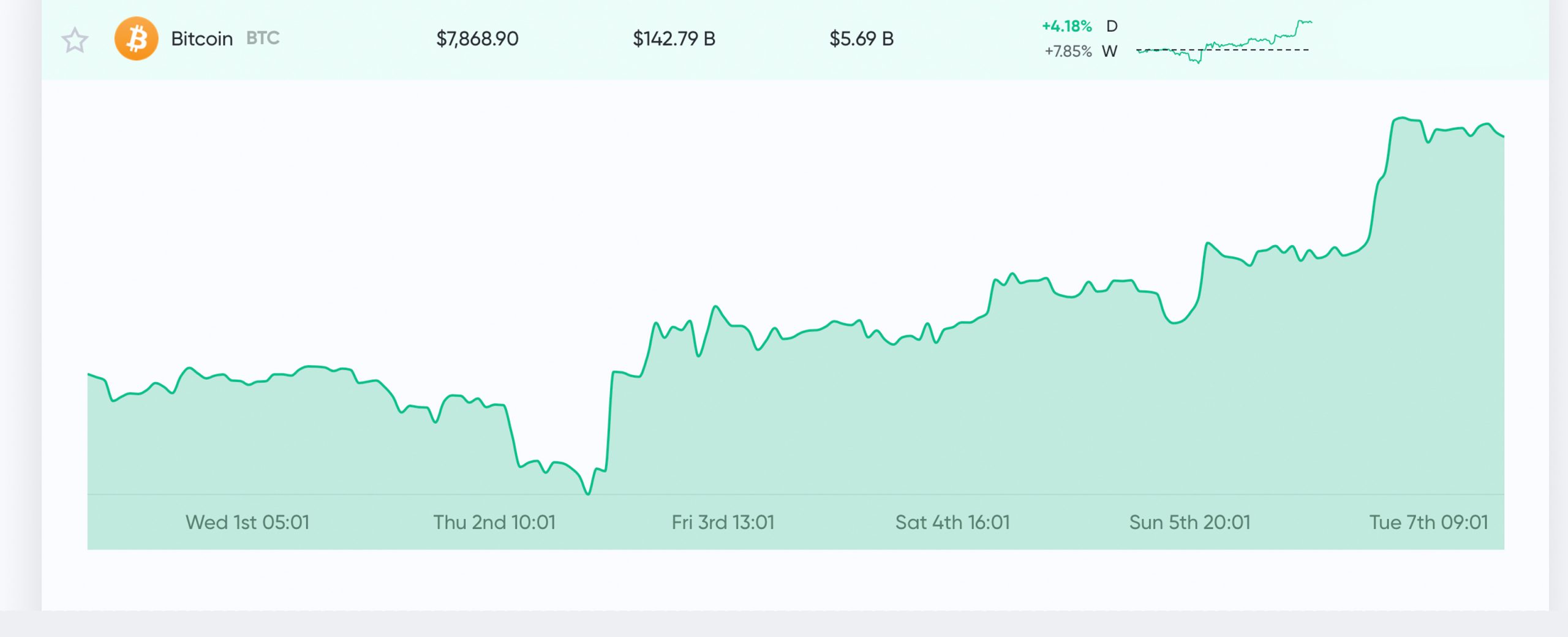Click the $5.69 B volume figure
Viewport: 1568px width, 637px height.
(x=861, y=39)
